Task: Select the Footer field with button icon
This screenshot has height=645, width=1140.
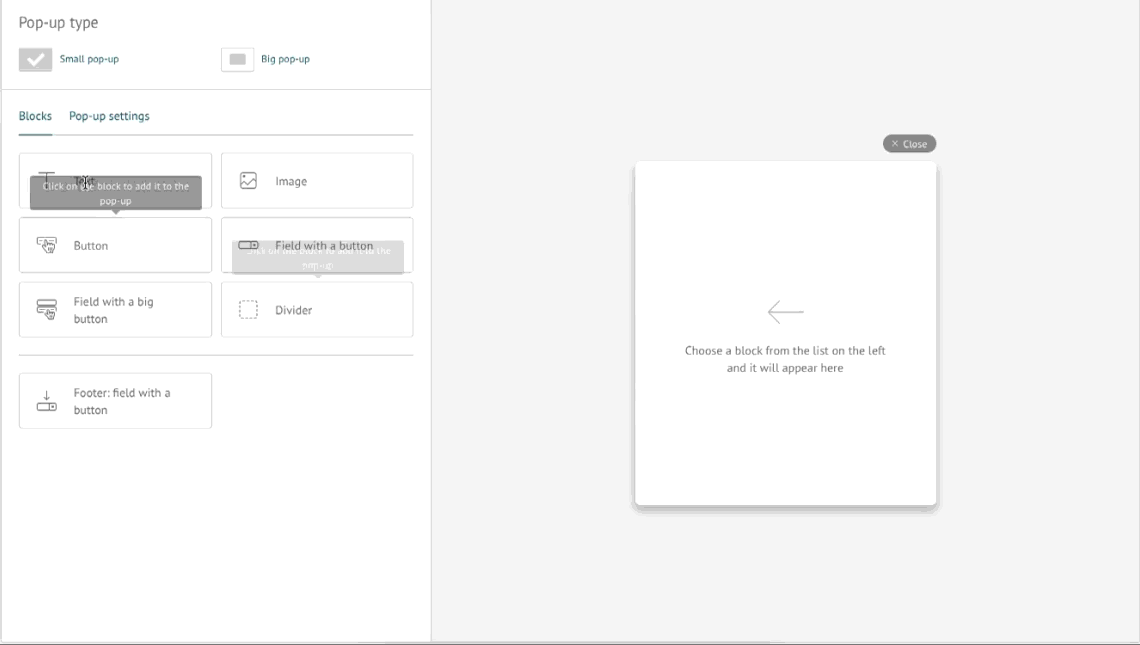Action: click(x=46, y=400)
